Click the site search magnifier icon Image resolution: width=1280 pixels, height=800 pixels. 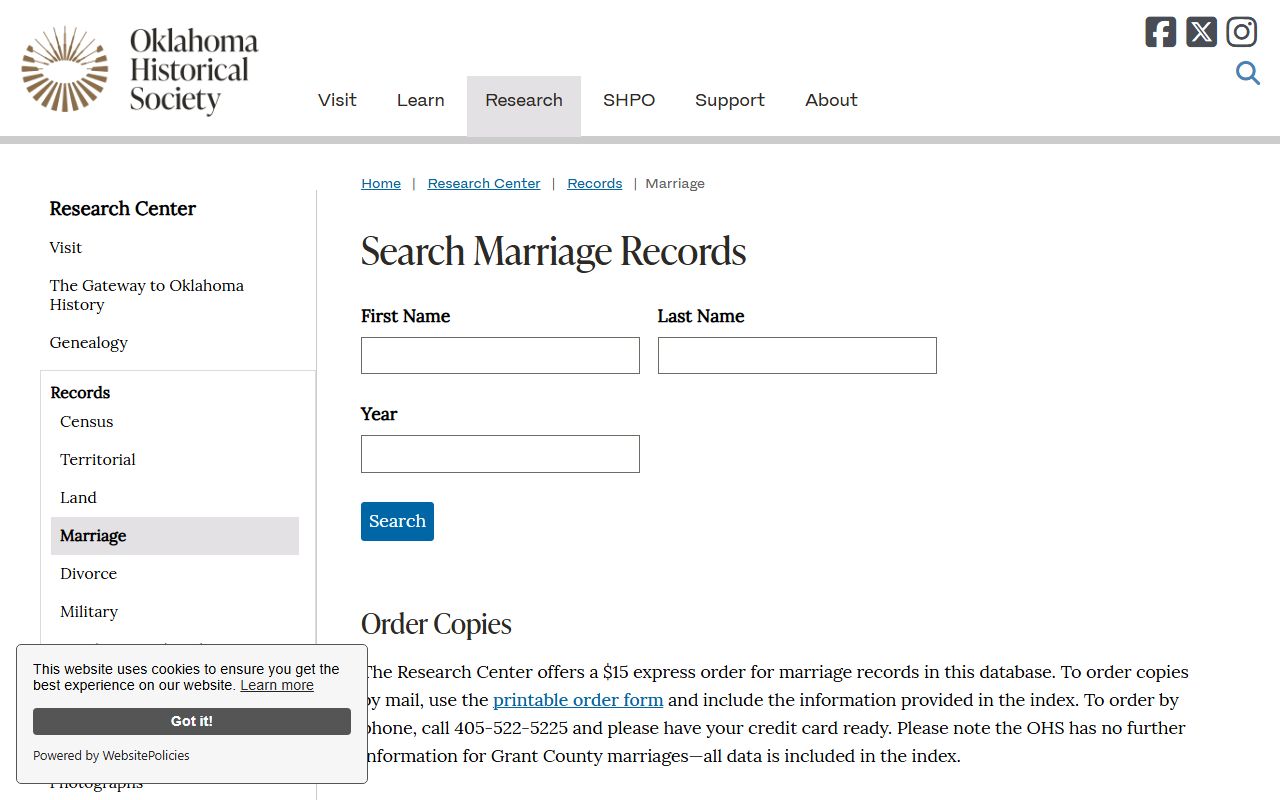1247,73
